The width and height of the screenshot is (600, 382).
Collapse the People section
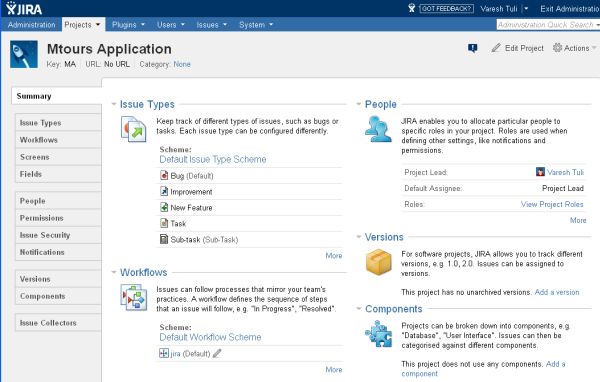click(359, 104)
